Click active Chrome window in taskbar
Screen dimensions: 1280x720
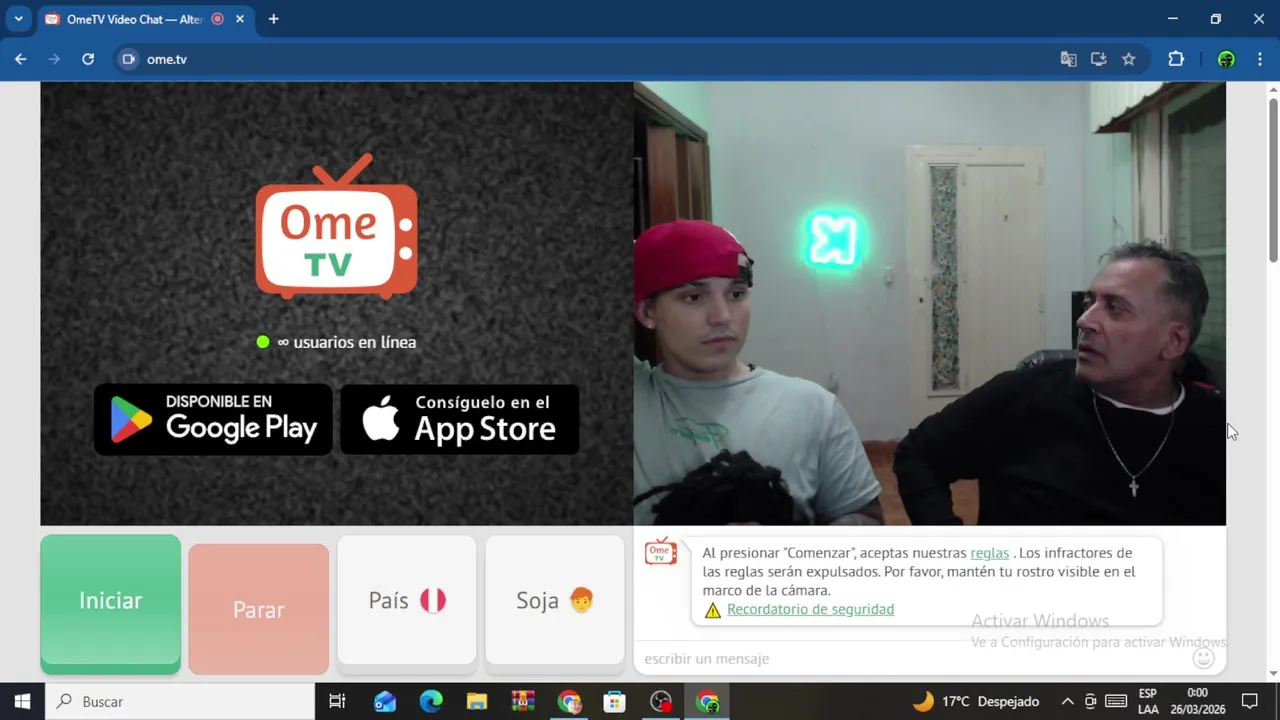707,701
